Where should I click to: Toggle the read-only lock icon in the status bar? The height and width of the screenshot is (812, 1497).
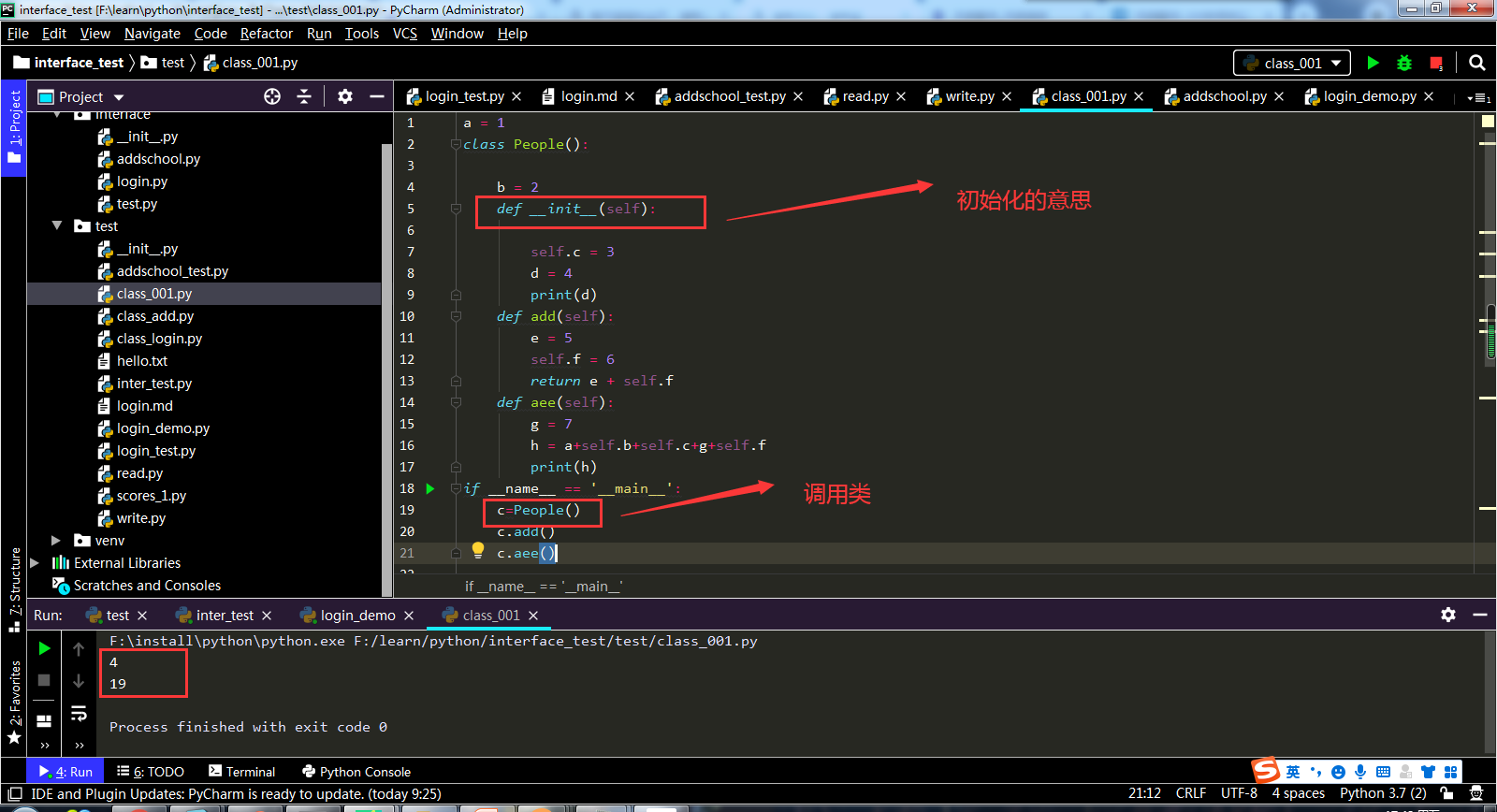click(x=1447, y=793)
